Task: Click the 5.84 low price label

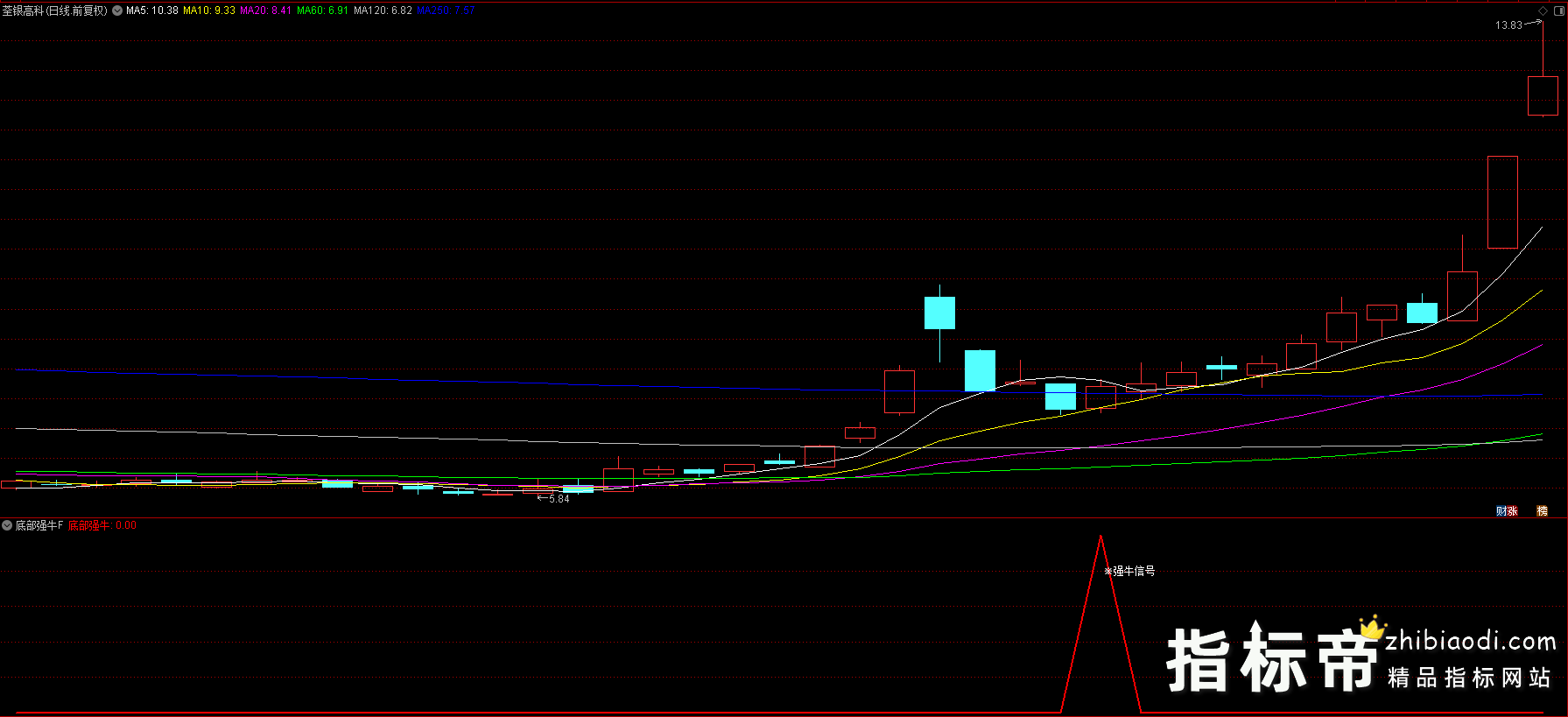Action: click(x=559, y=499)
